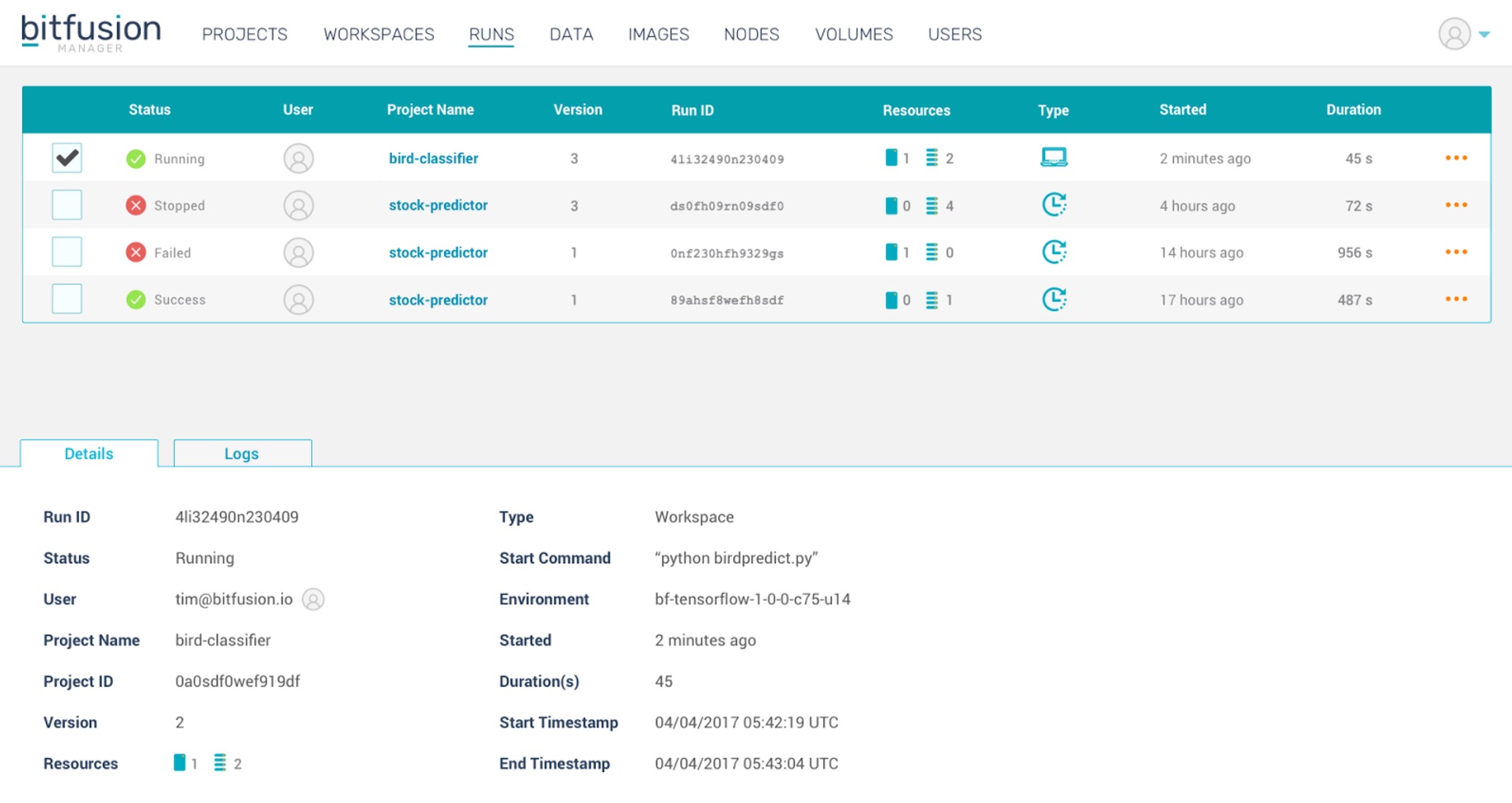The height and width of the screenshot is (803, 1512).
Task: Click the clock type icon in Success row
Action: pos(1053,299)
